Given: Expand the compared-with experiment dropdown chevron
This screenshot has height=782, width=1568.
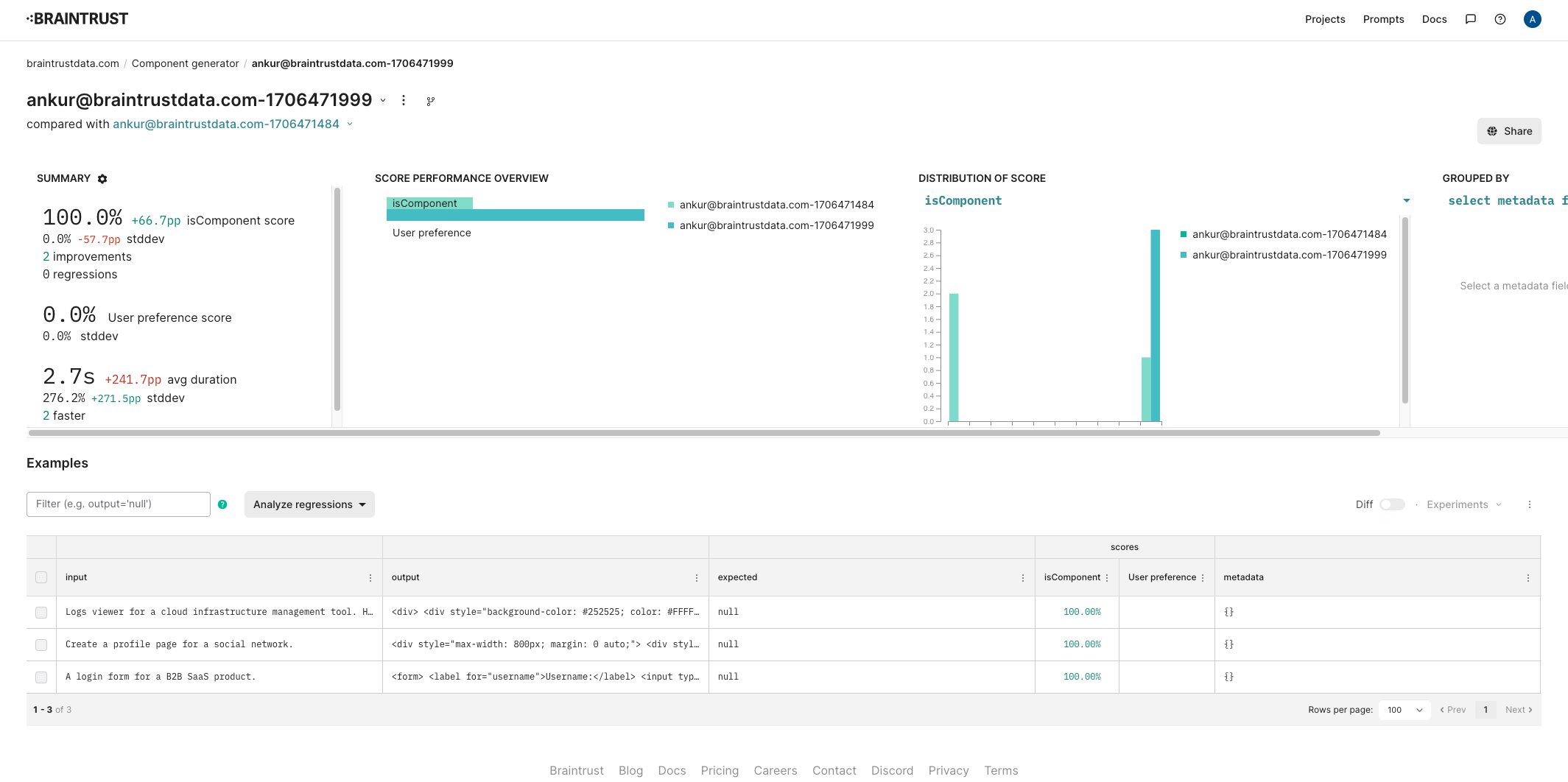Looking at the screenshot, I should (x=350, y=124).
